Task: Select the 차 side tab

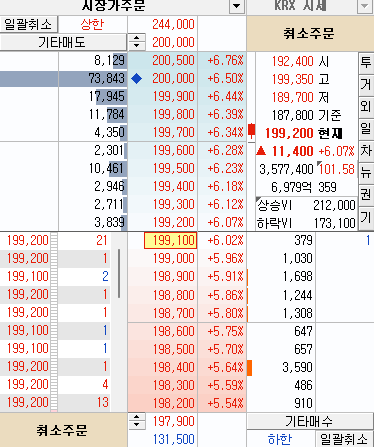Action: coord(366,151)
